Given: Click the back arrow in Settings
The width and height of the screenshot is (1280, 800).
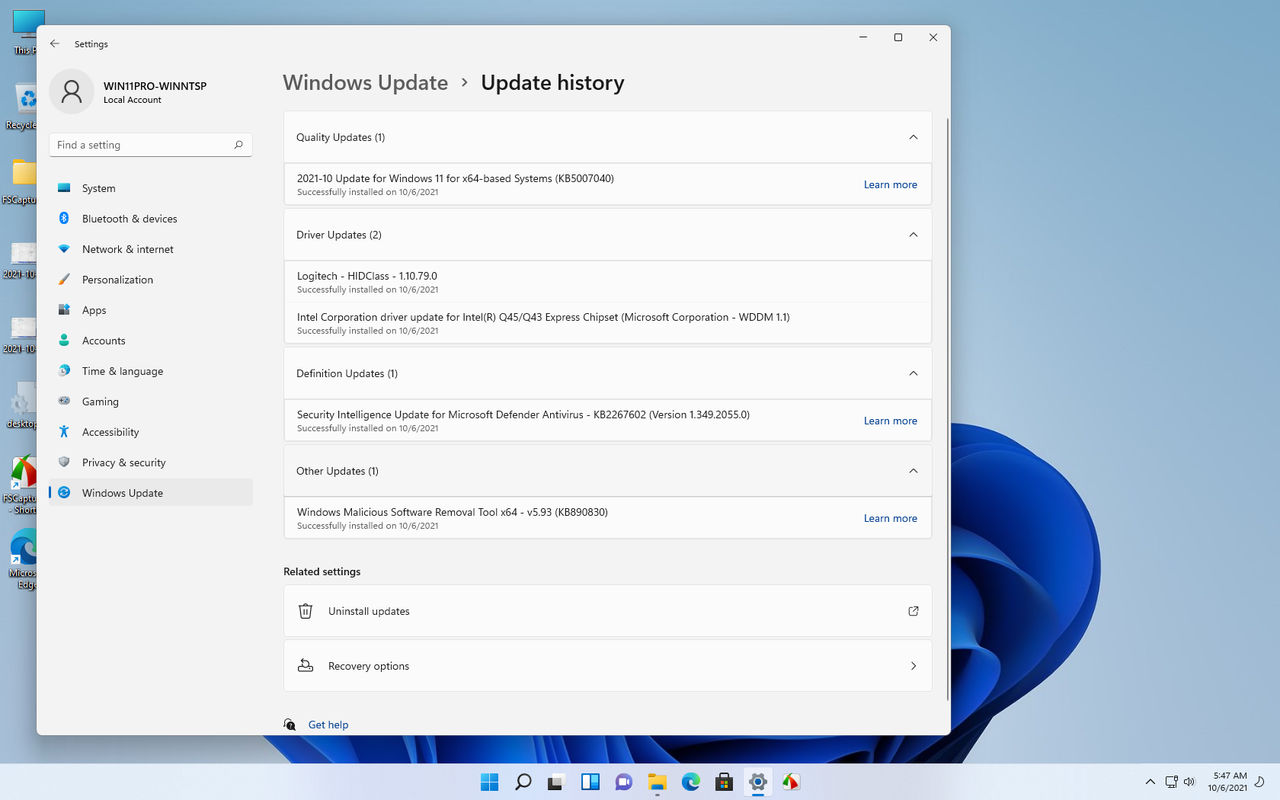Looking at the screenshot, I should pyautogui.click(x=55, y=44).
